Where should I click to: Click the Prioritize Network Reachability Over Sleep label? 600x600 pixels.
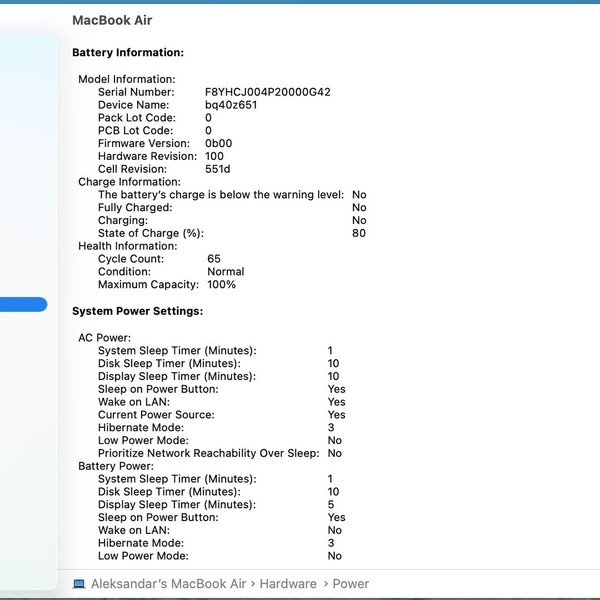point(208,453)
